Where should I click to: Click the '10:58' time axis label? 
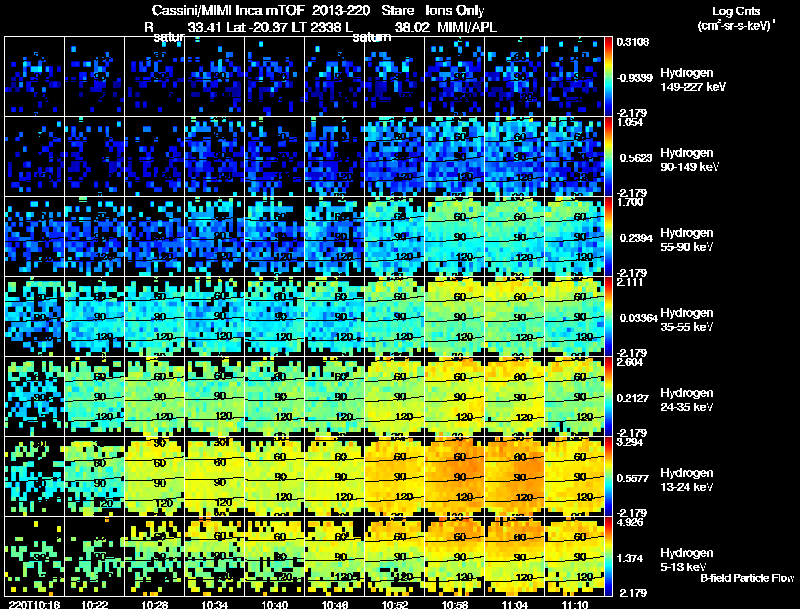(x=455, y=604)
